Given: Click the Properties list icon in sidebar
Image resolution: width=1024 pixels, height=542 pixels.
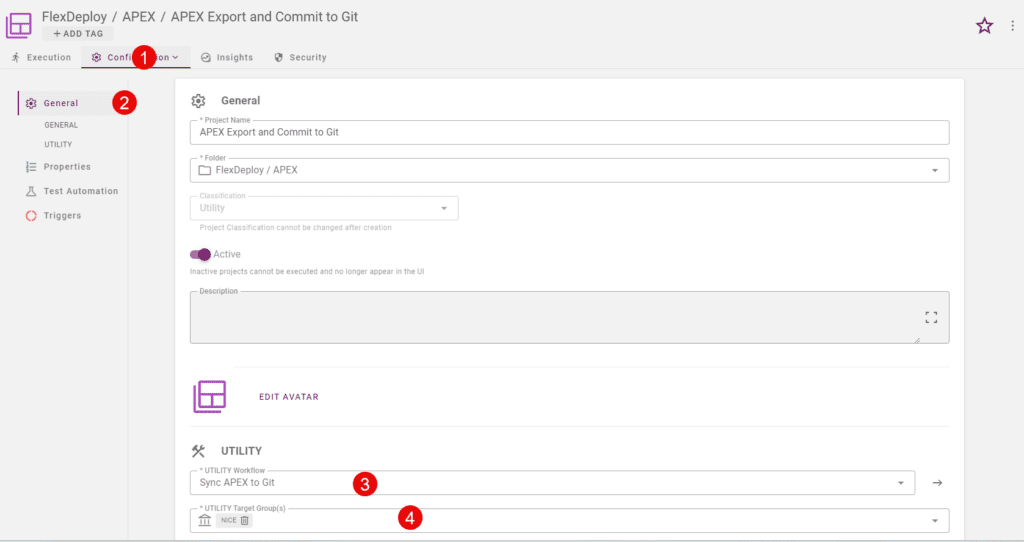Looking at the screenshot, I should tap(31, 167).
